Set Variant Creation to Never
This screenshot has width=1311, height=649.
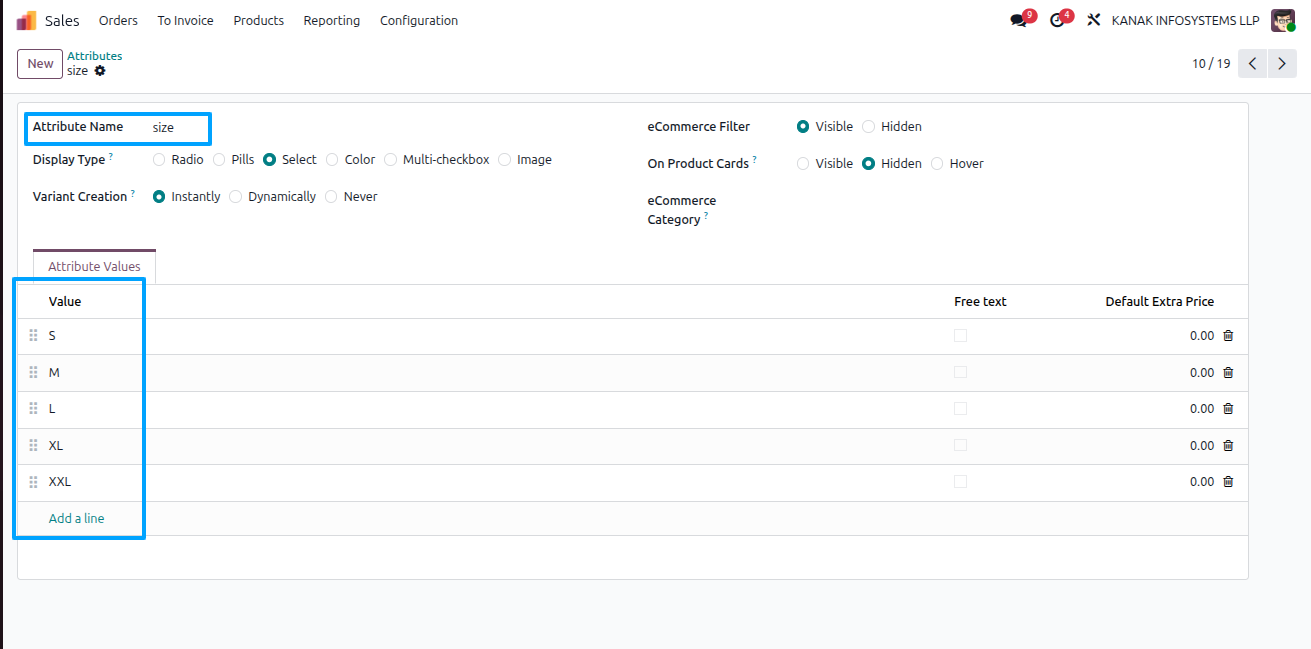332,197
